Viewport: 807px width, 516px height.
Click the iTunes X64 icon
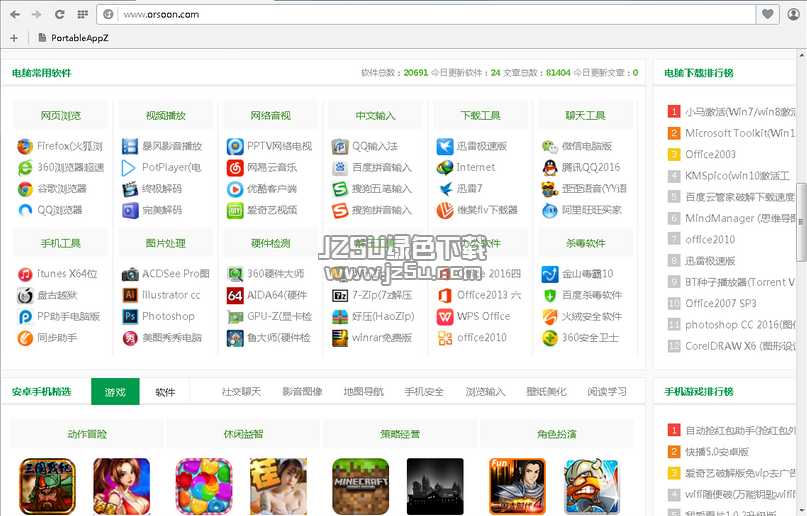click(x=25, y=274)
